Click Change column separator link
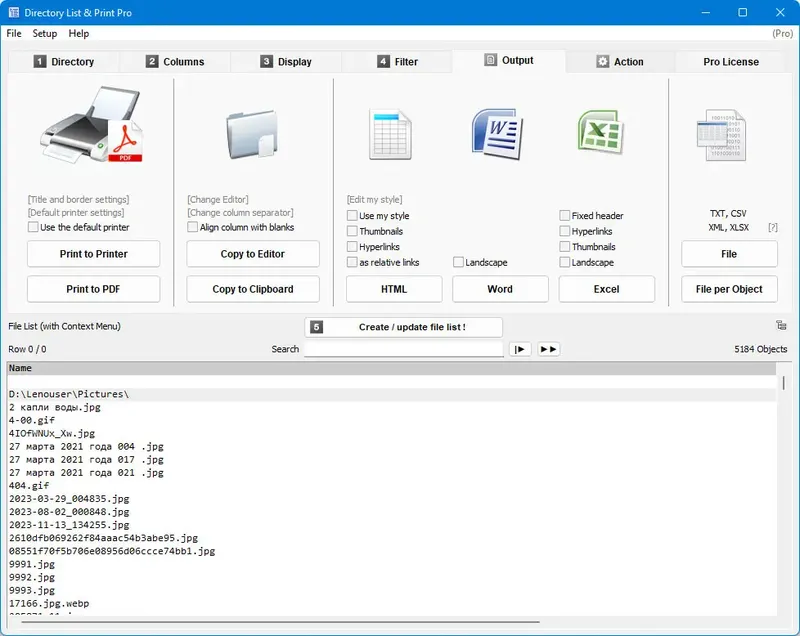 240,213
